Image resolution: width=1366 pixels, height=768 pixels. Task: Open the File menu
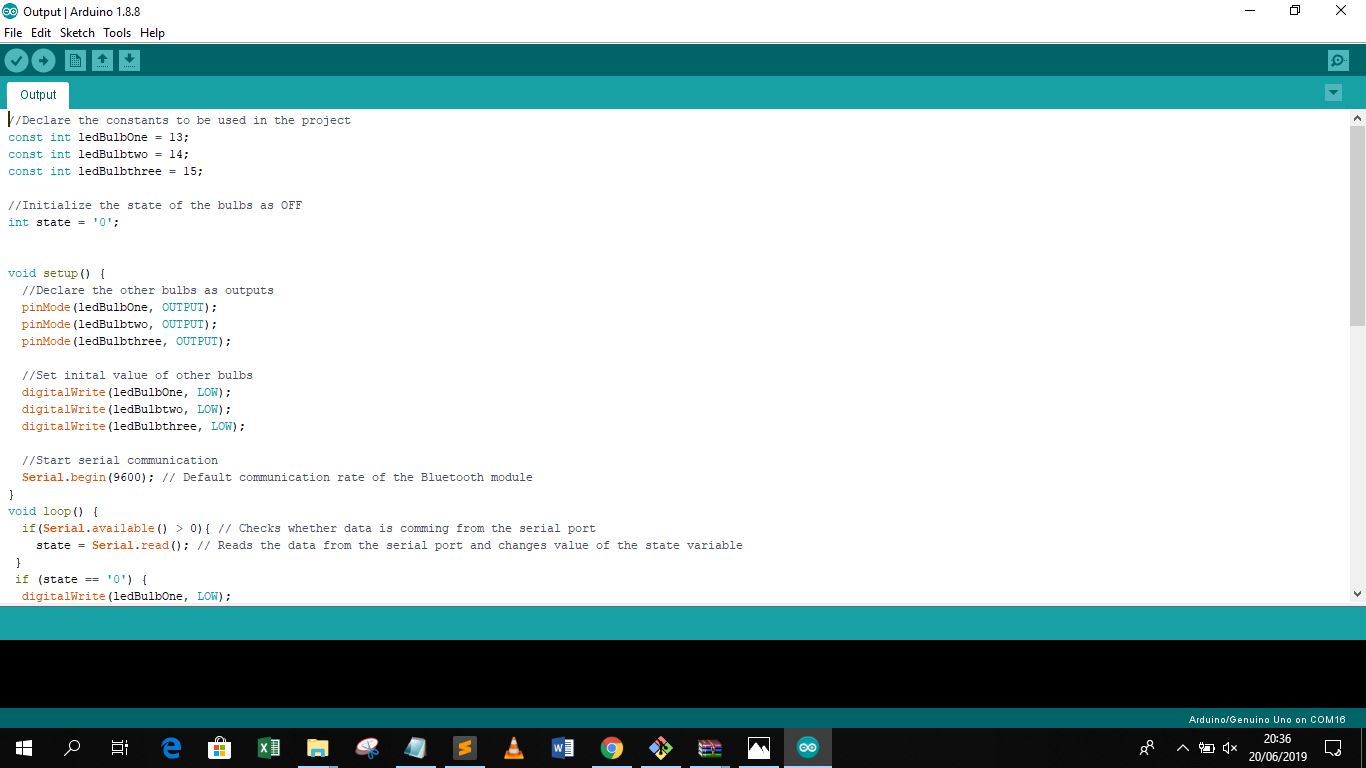13,33
